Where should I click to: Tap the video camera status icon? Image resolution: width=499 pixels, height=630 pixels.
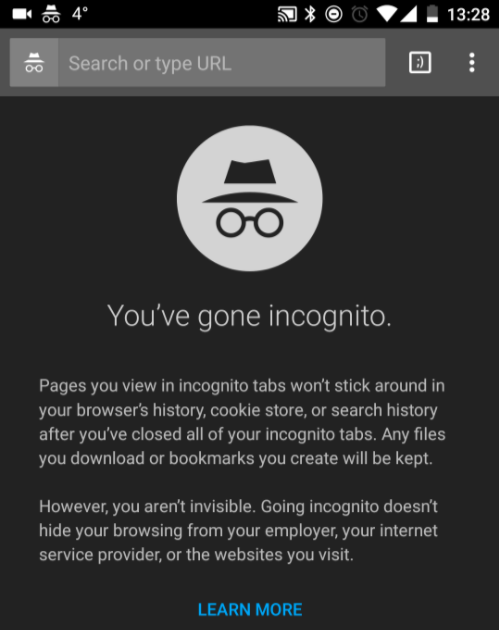click(22, 14)
